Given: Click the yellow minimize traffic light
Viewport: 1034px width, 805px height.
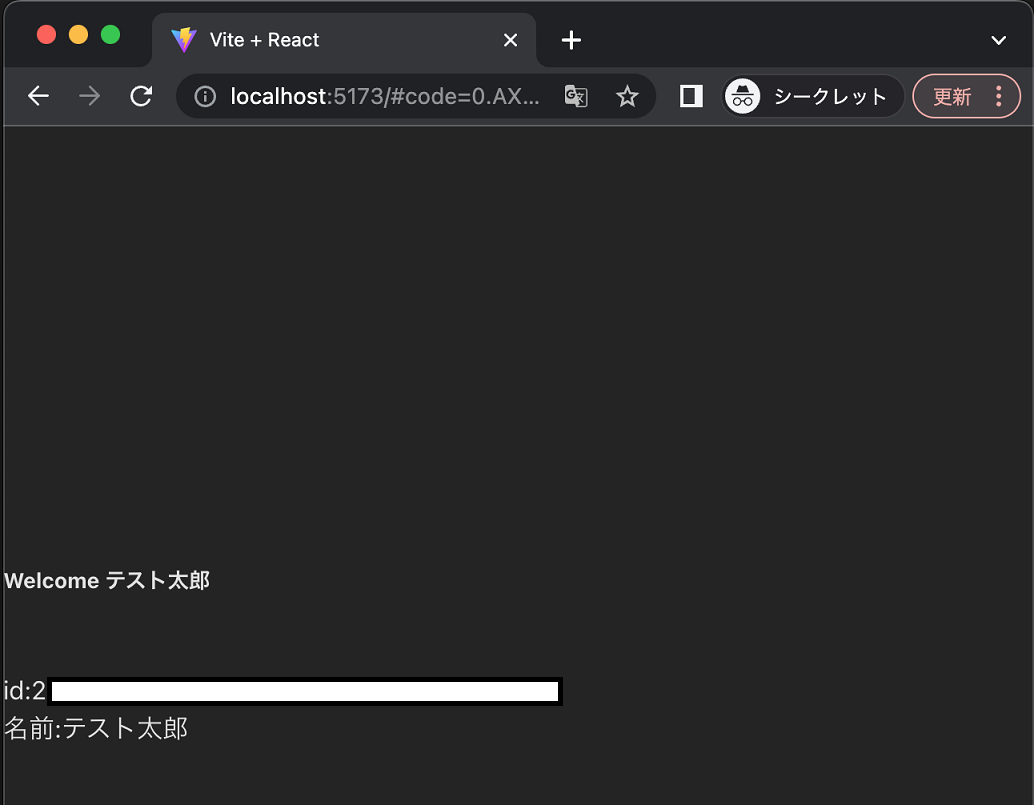Looking at the screenshot, I should [77, 33].
